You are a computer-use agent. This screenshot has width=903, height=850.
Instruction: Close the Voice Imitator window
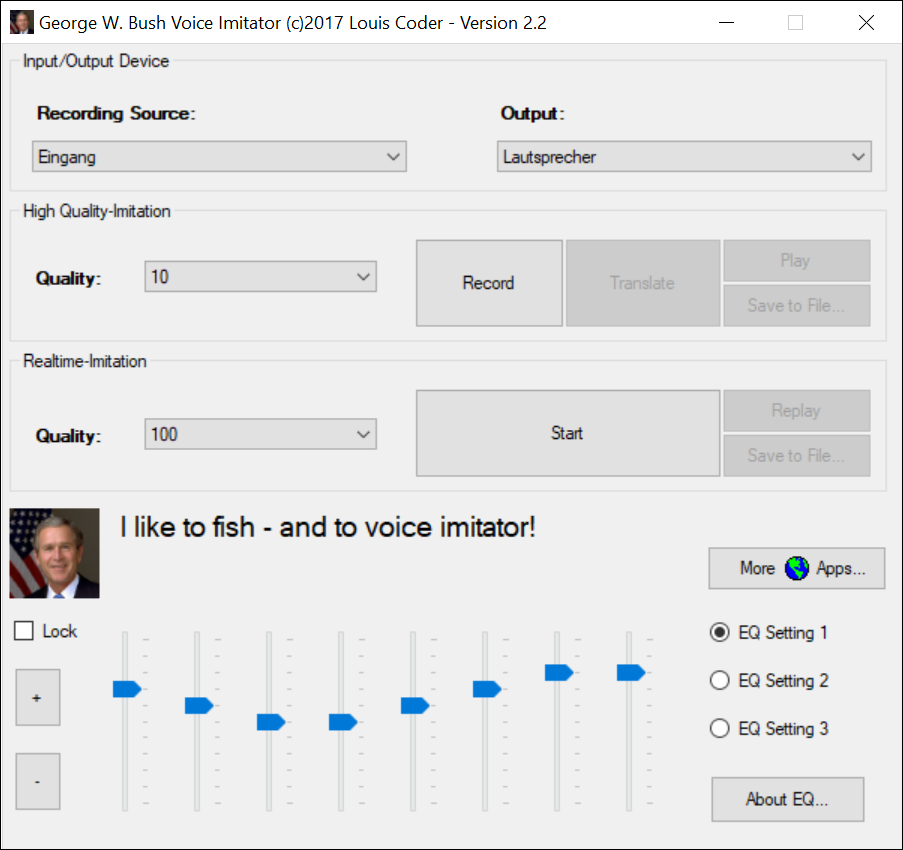pos(866,22)
